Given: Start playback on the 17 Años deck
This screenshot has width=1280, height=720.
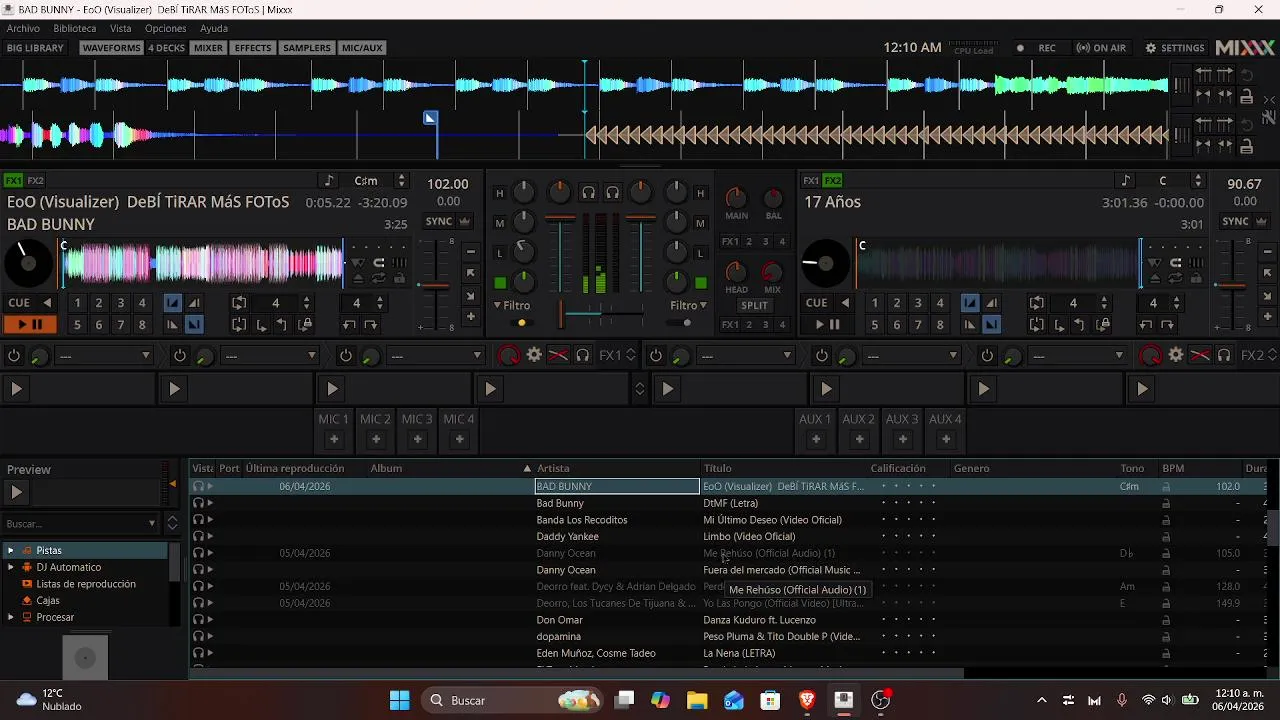Looking at the screenshot, I should 827,324.
